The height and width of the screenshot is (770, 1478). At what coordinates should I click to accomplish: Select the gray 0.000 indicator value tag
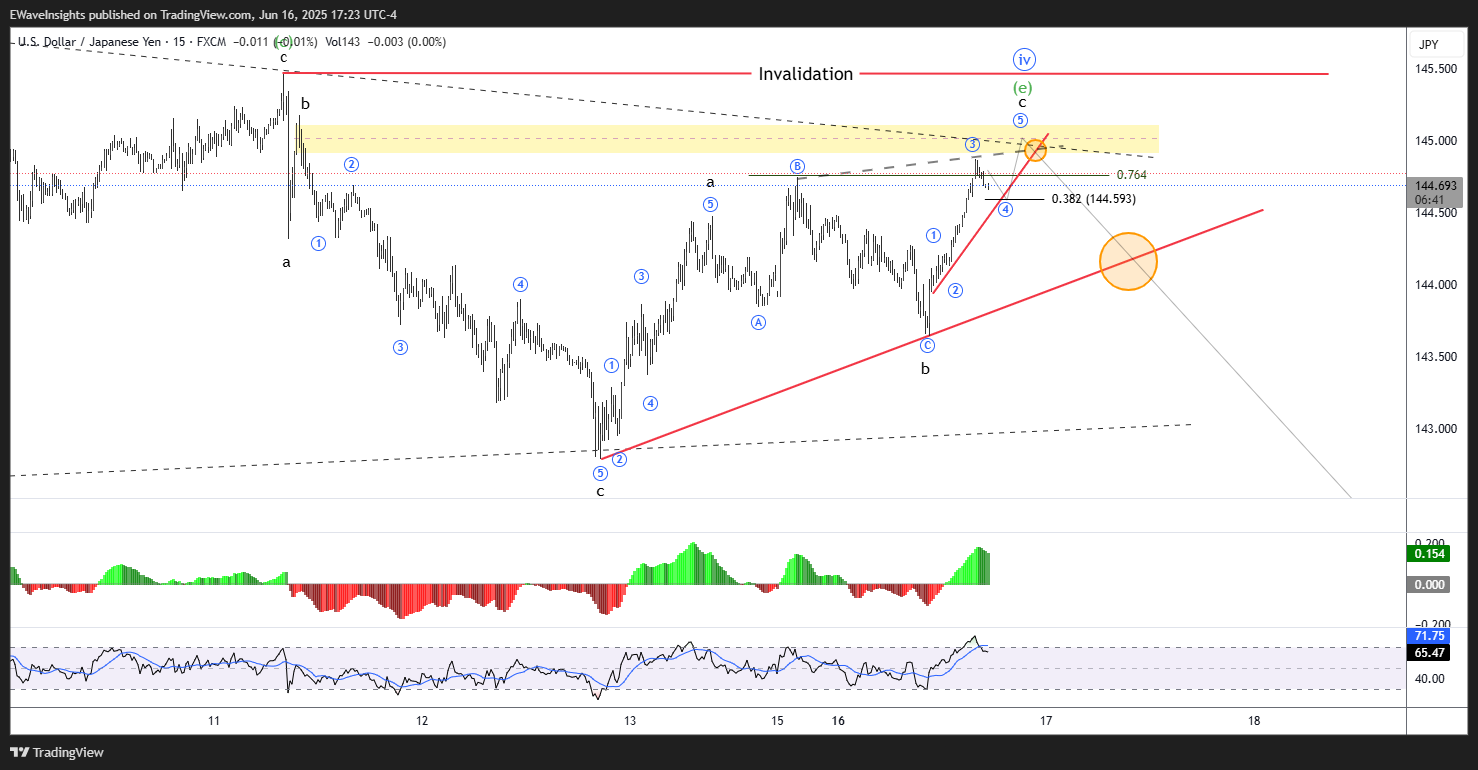(x=1428, y=585)
